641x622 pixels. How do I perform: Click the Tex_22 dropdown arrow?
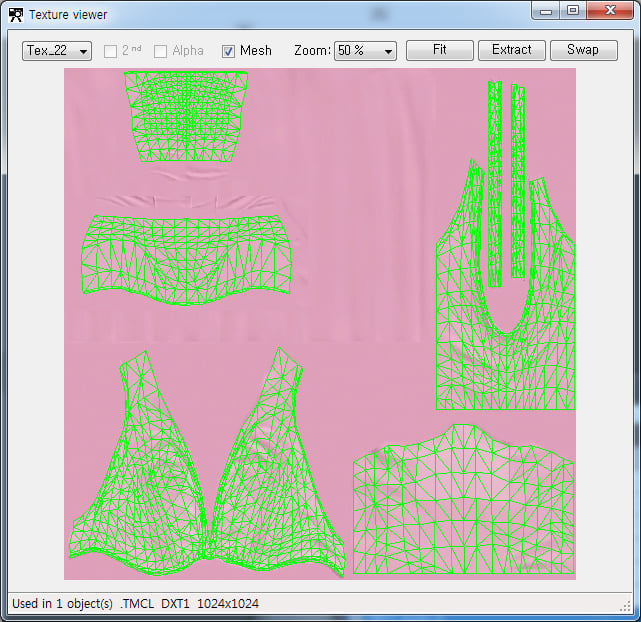click(x=83, y=51)
